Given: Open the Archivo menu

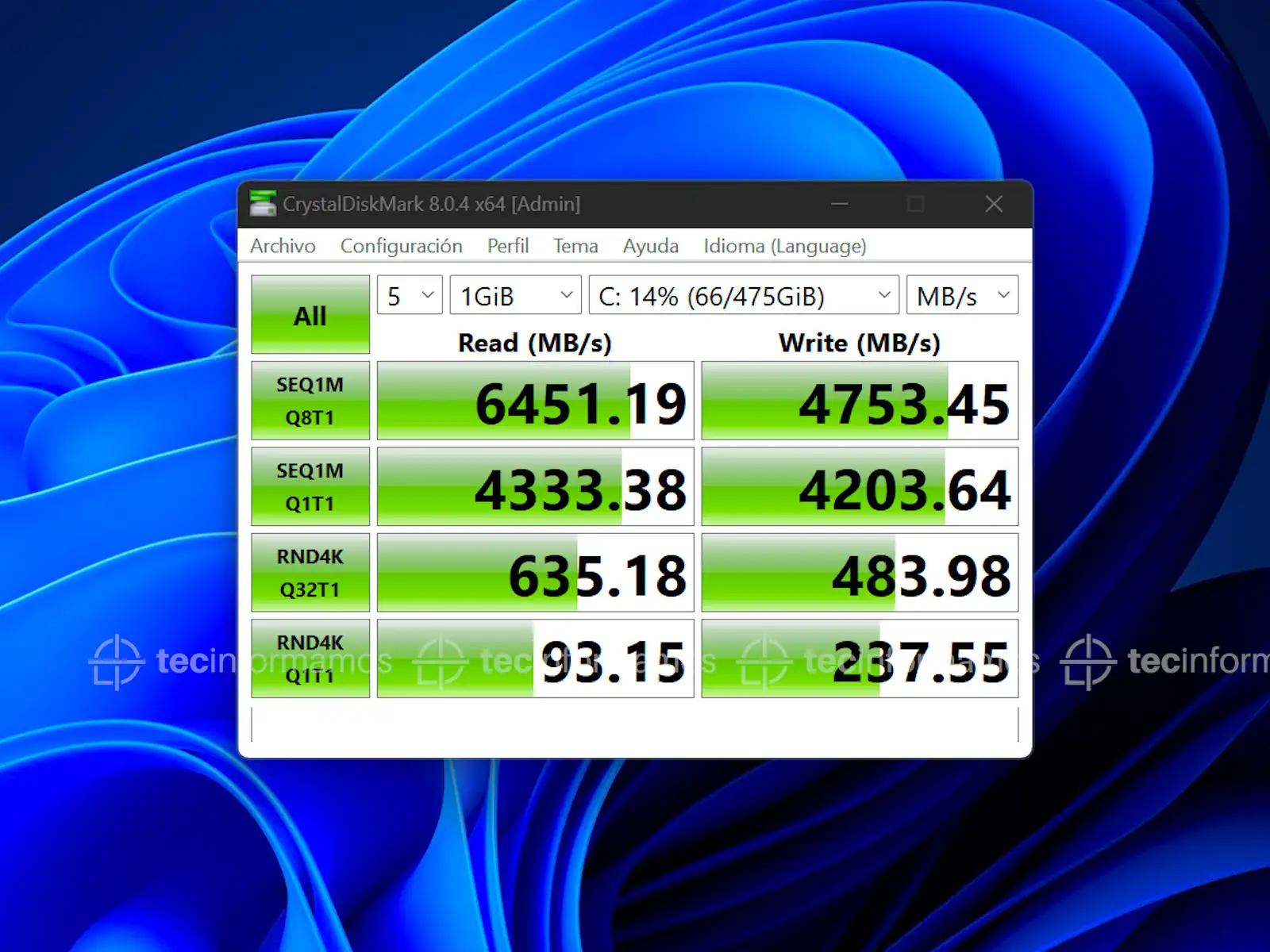Looking at the screenshot, I should [x=283, y=246].
